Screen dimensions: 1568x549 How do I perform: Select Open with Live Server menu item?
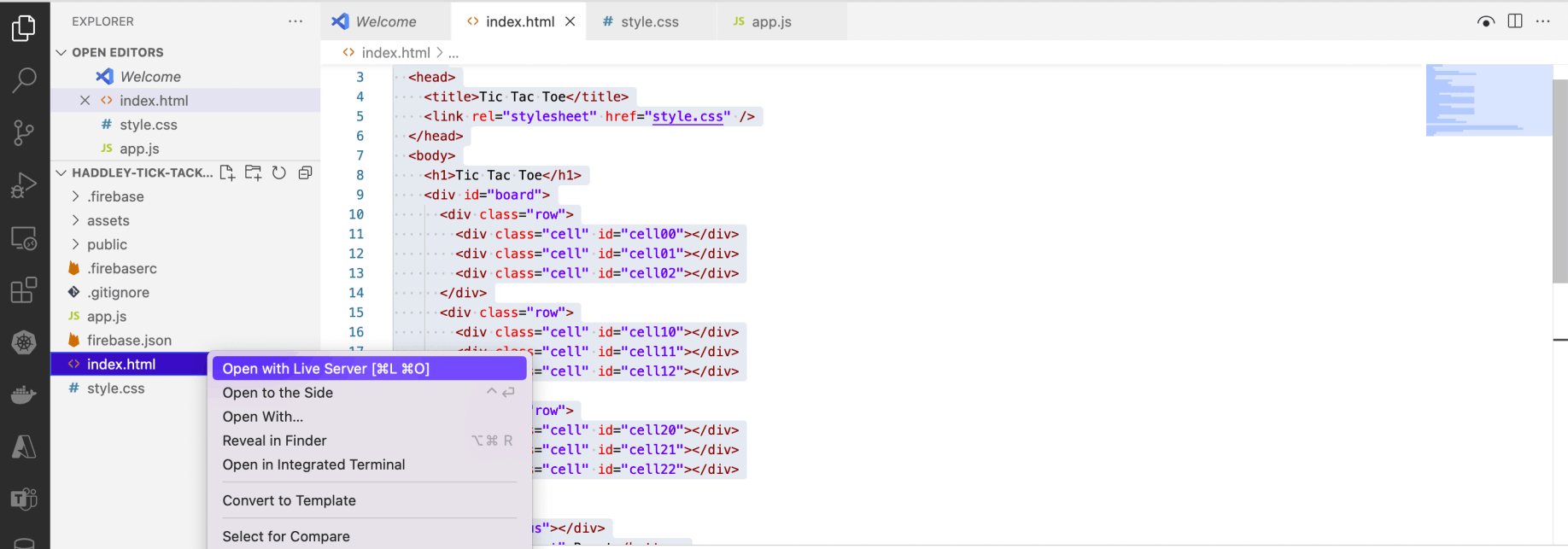(x=326, y=369)
